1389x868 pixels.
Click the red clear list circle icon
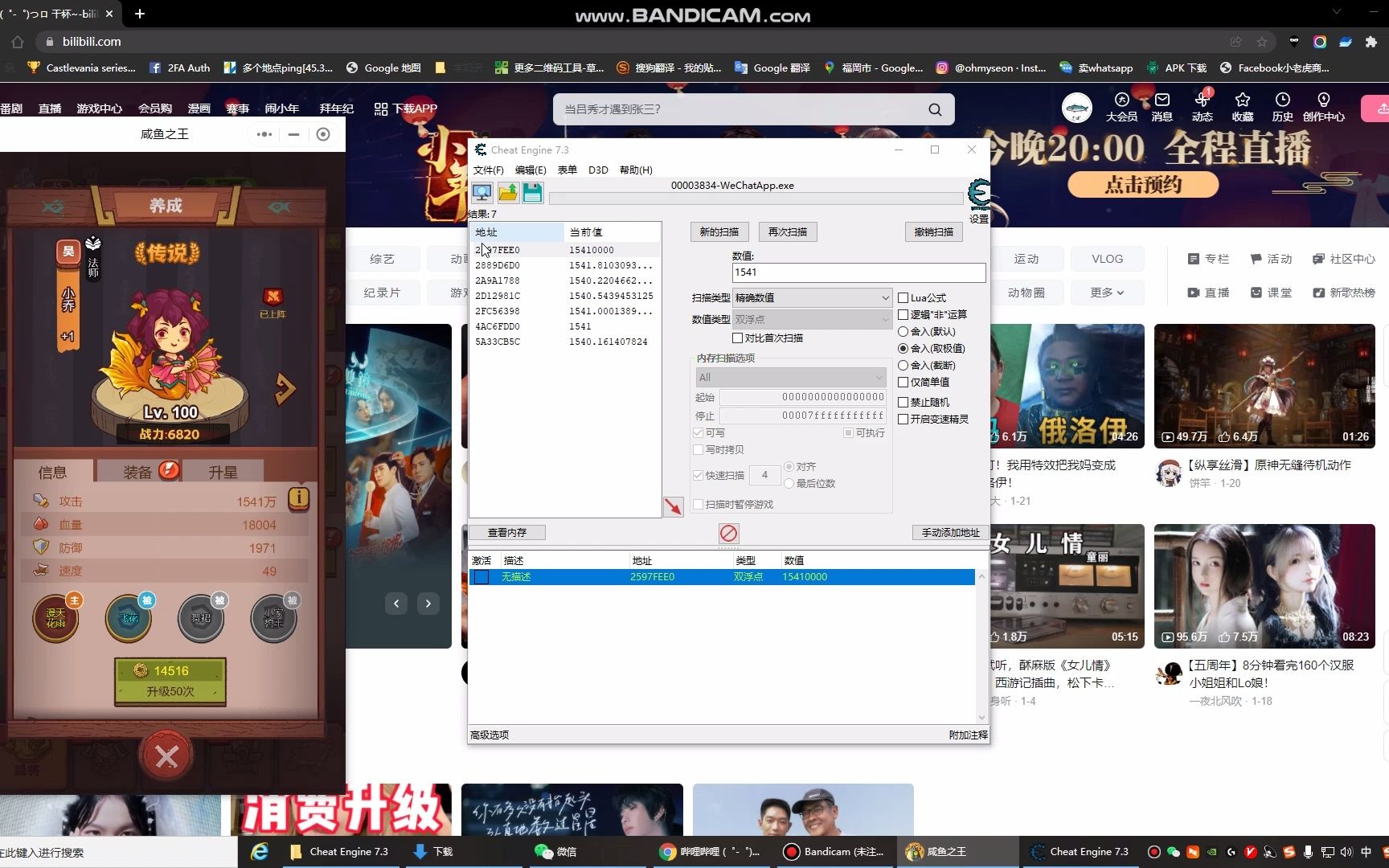tap(728, 533)
